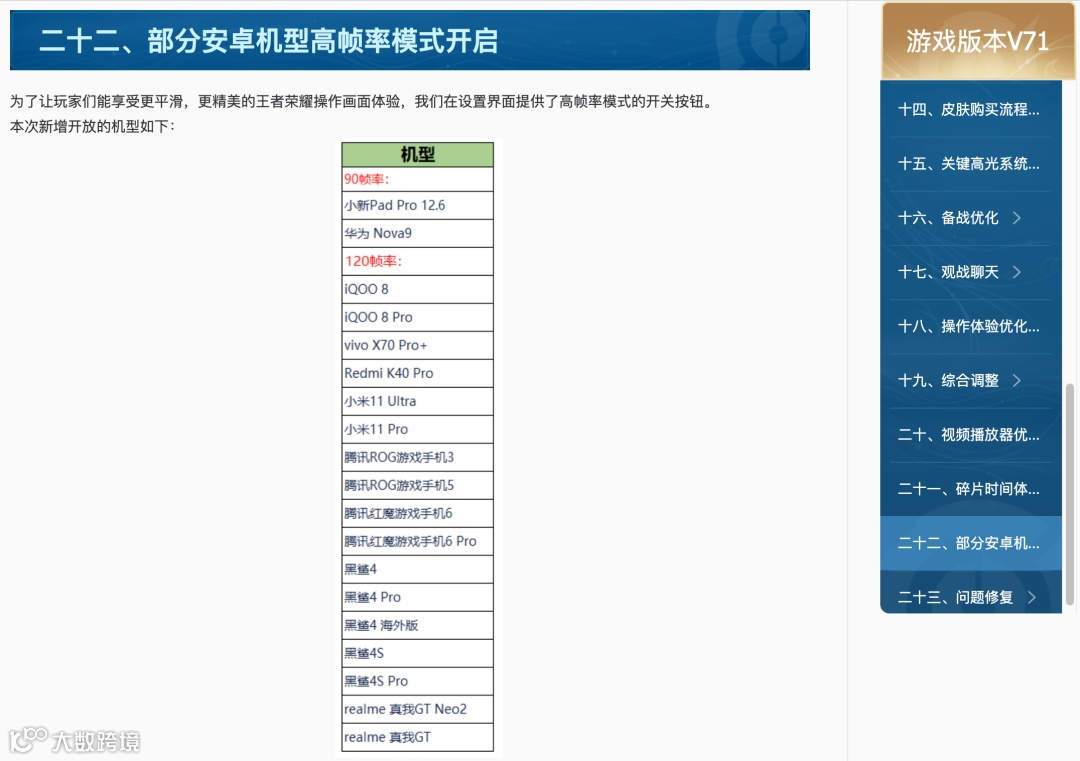This screenshot has width=1080, height=761.
Task: Open sidebar item 十四、皮肤购买流程
Action: (970, 110)
